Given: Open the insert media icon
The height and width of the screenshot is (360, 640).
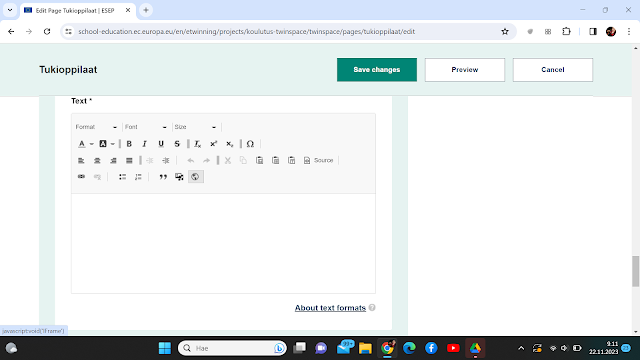Looking at the screenshot, I should click(179, 177).
